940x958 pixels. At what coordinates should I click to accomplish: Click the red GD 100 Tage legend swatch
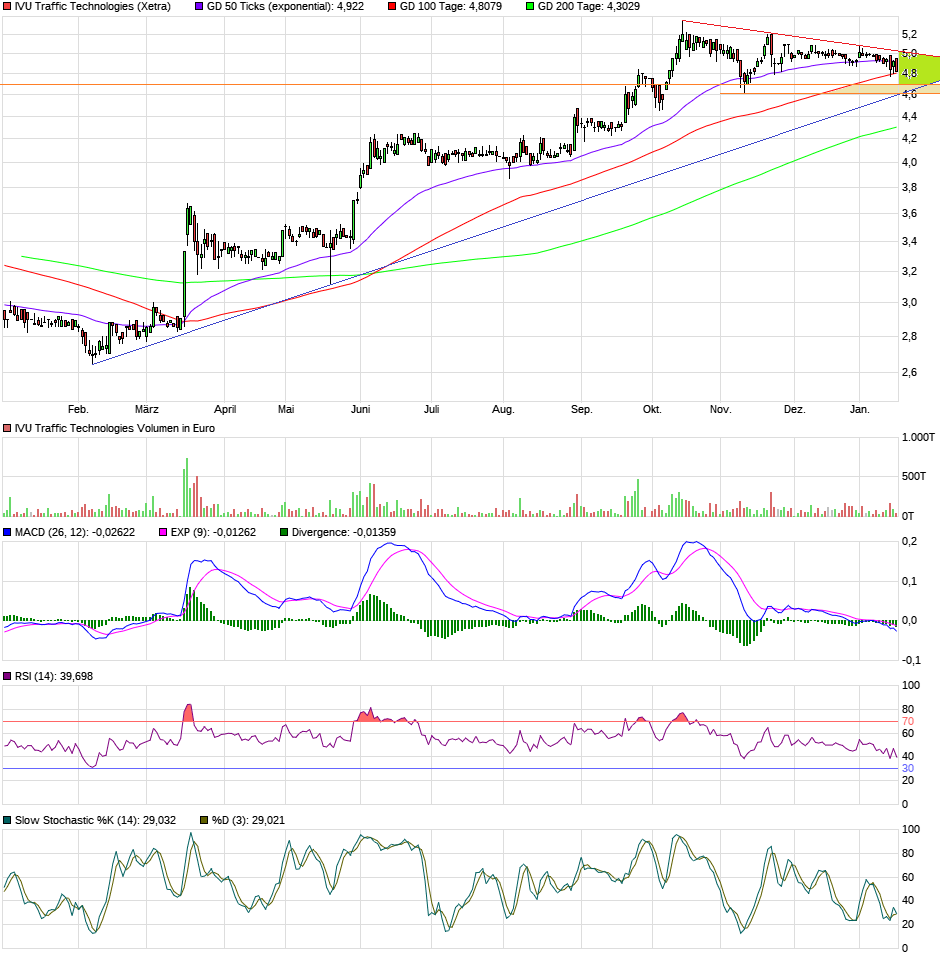coord(392,7)
